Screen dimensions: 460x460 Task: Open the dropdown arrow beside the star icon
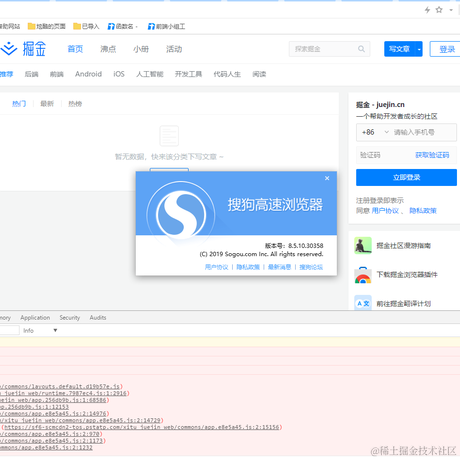point(451,10)
